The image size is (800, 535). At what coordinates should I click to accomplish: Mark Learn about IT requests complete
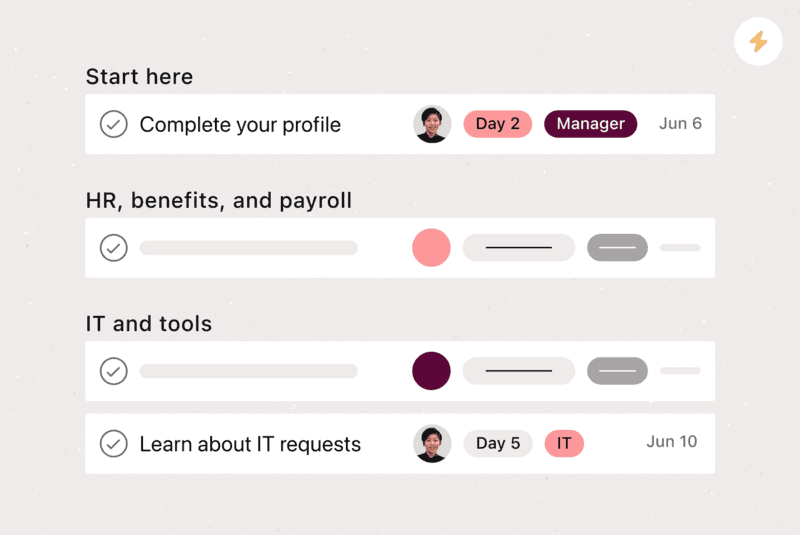pos(113,444)
